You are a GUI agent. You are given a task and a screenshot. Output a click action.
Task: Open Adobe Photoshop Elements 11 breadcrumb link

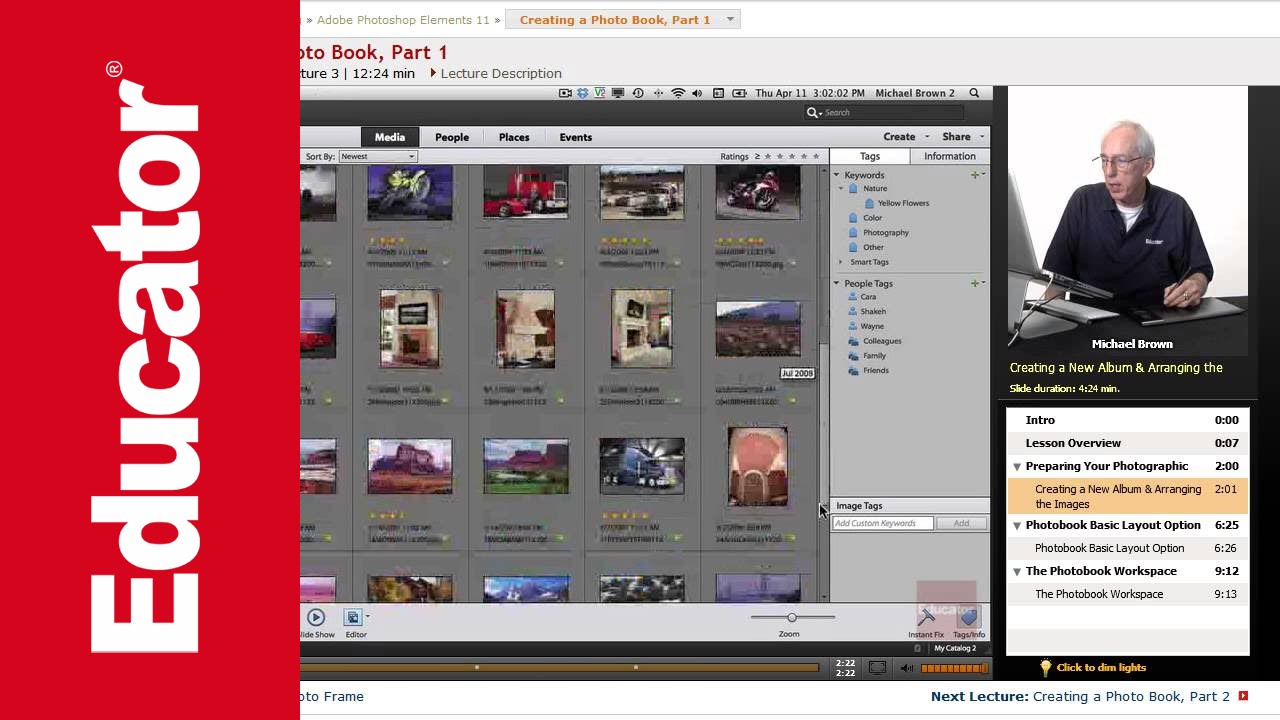[403, 20]
